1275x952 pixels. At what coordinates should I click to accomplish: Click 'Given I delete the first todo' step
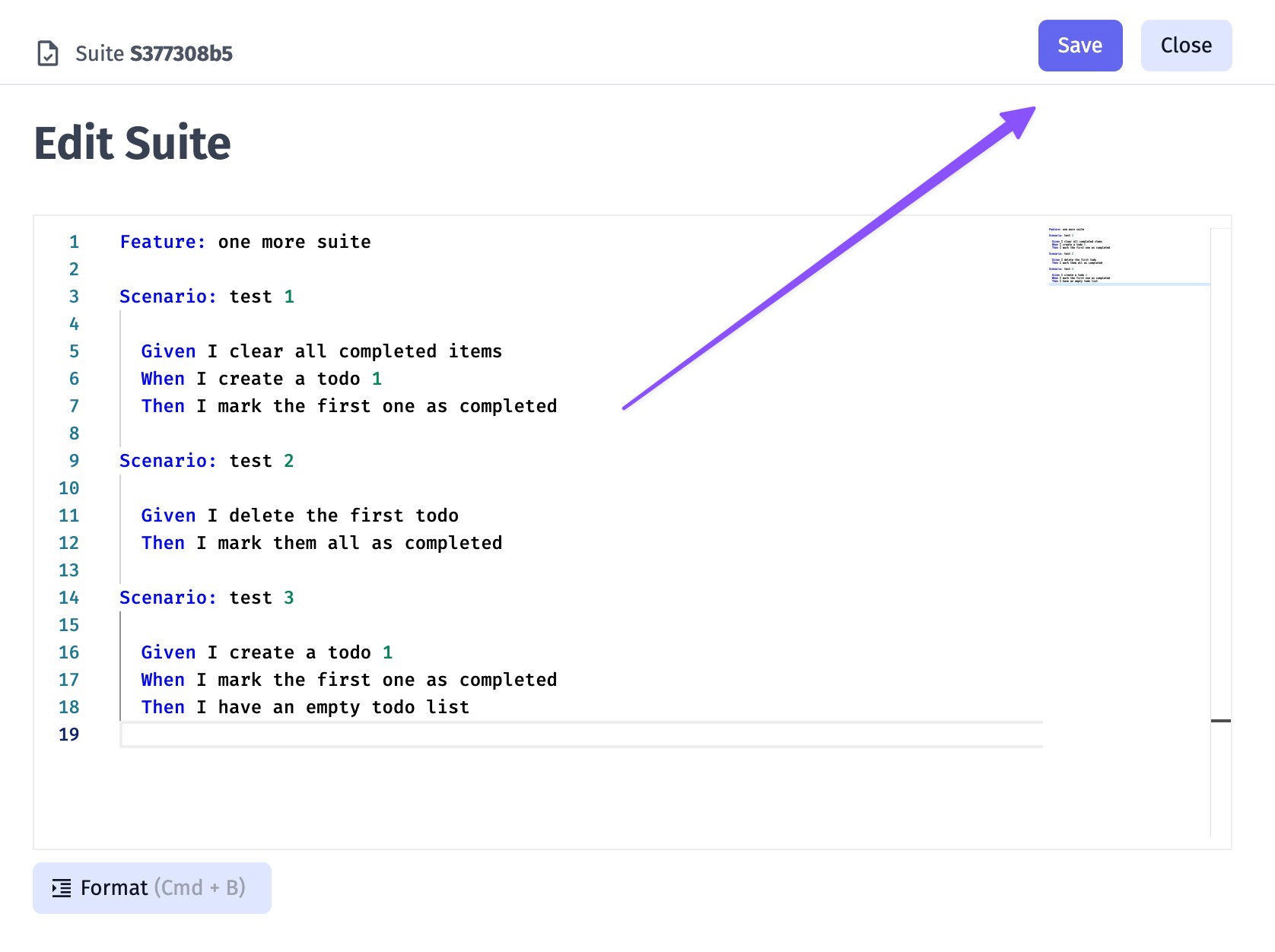point(300,516)
